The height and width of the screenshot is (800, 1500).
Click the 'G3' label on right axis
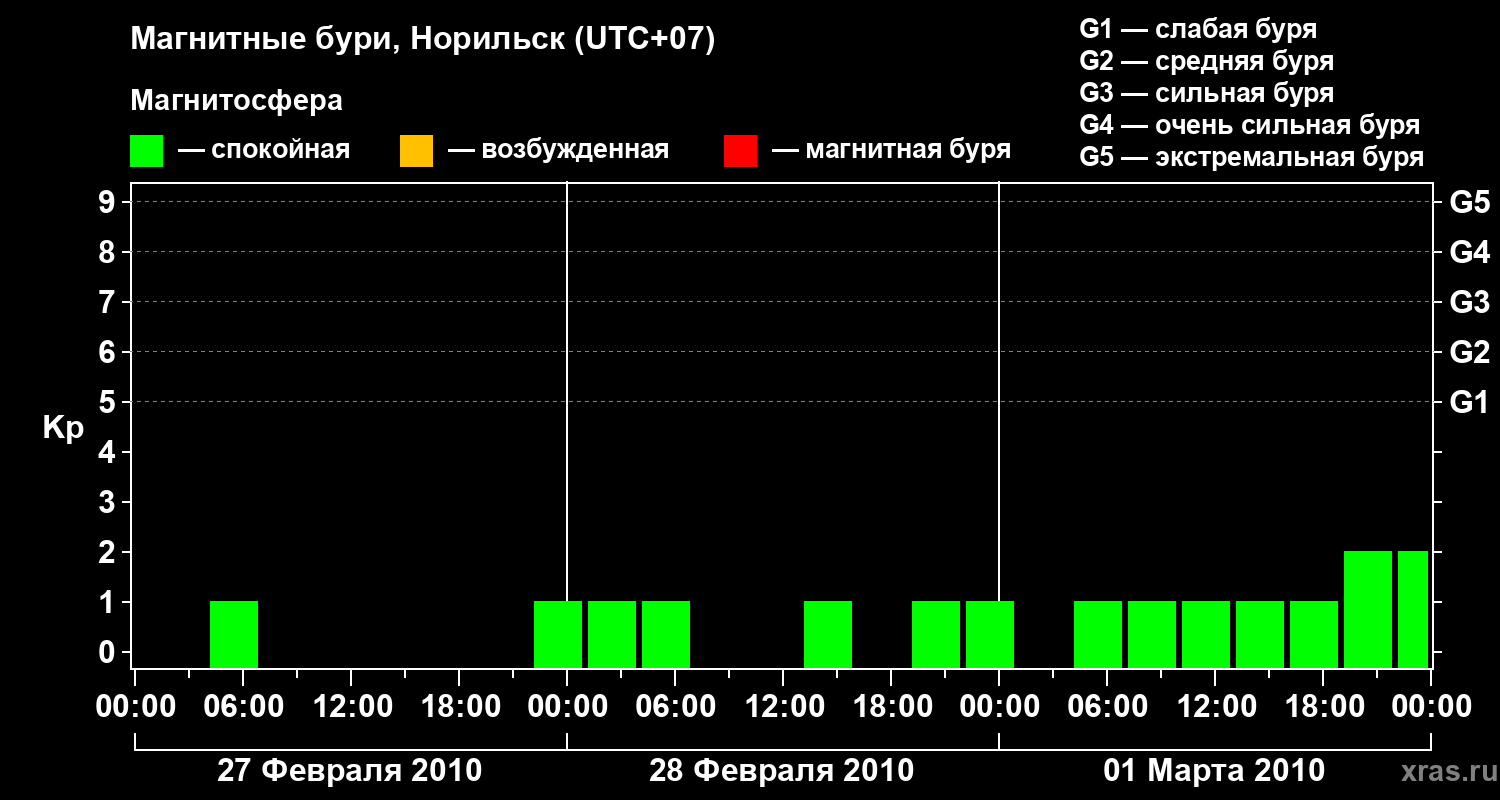tap(1469, 303)
